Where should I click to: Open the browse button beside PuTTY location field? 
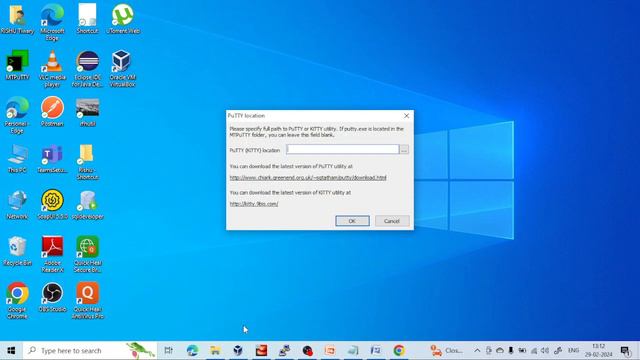point(404,149)
